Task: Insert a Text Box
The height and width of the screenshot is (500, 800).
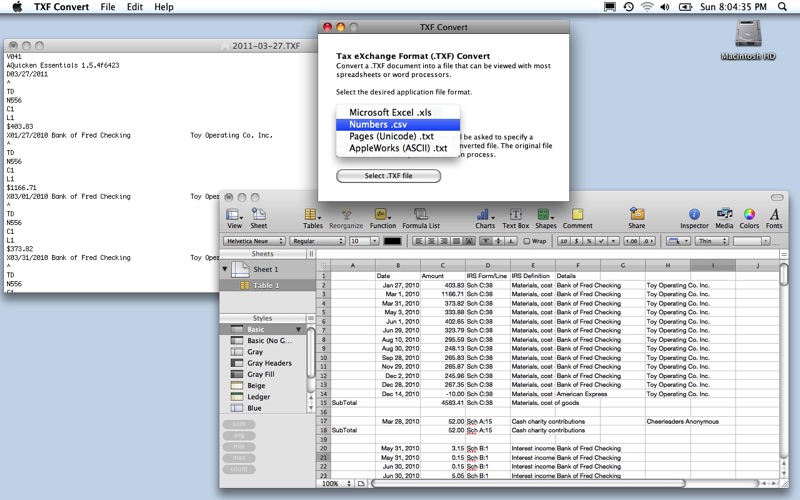Action: 515,218
